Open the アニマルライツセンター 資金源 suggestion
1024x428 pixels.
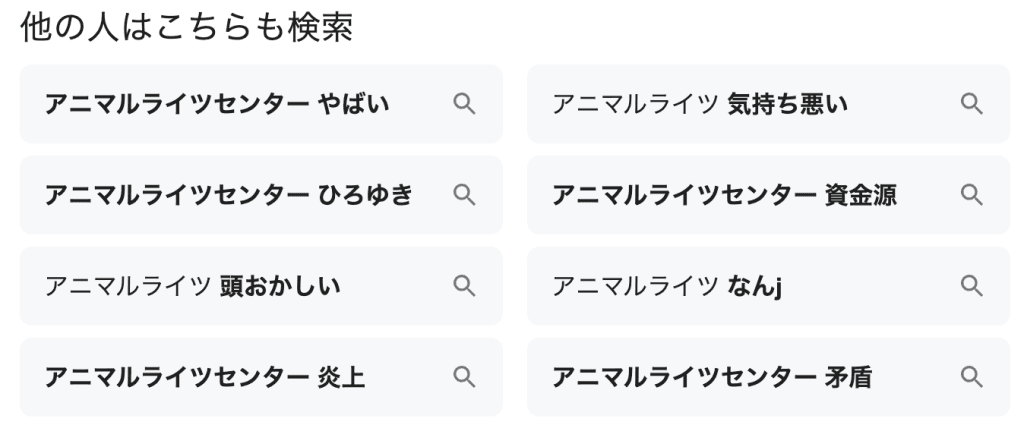click(x=724, y=195)
